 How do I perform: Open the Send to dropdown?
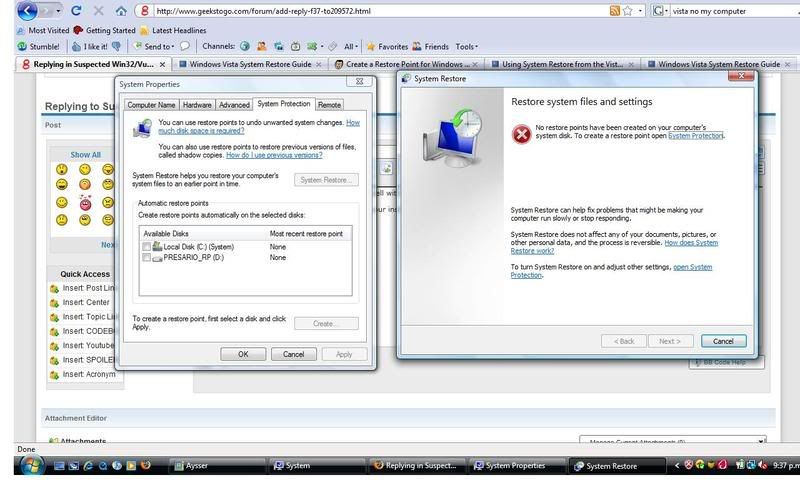[x=154, y=46]
